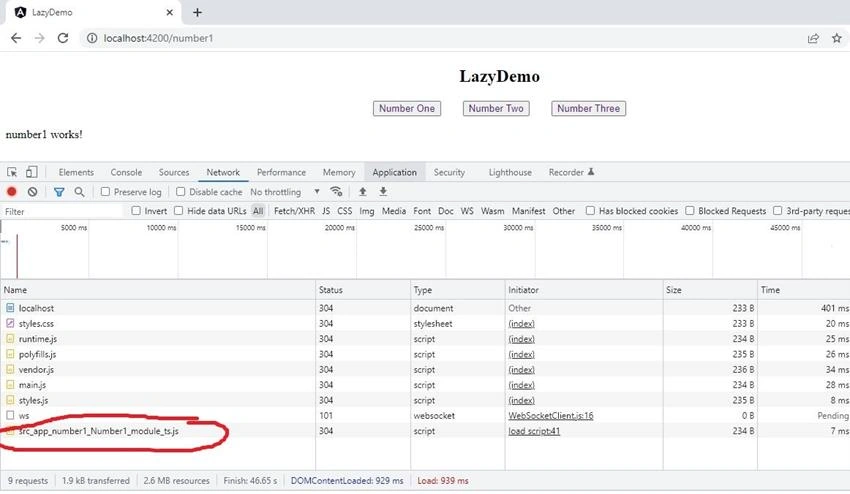Stop recording the network log
850x494 pixels.
[x=11, y=191]
